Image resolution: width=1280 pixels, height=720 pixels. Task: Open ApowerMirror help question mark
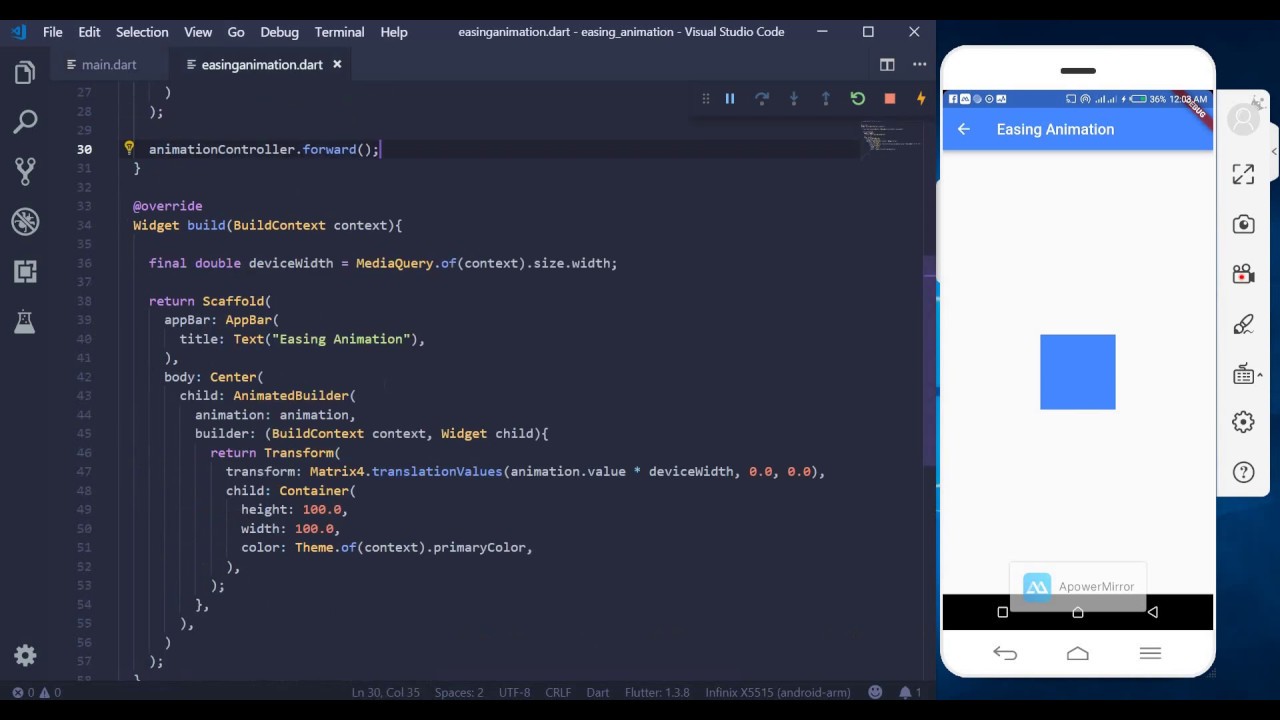[1243, 472]
